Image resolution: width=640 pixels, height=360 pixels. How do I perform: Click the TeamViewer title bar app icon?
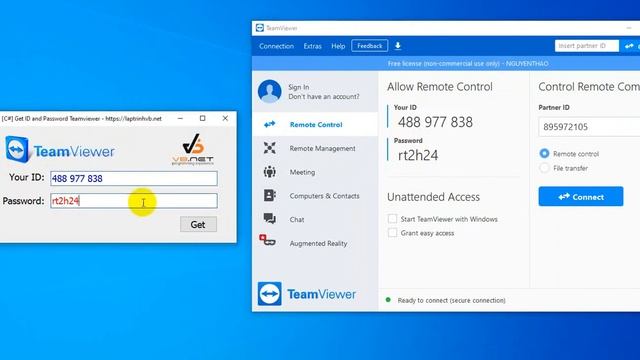coord(260,28)
